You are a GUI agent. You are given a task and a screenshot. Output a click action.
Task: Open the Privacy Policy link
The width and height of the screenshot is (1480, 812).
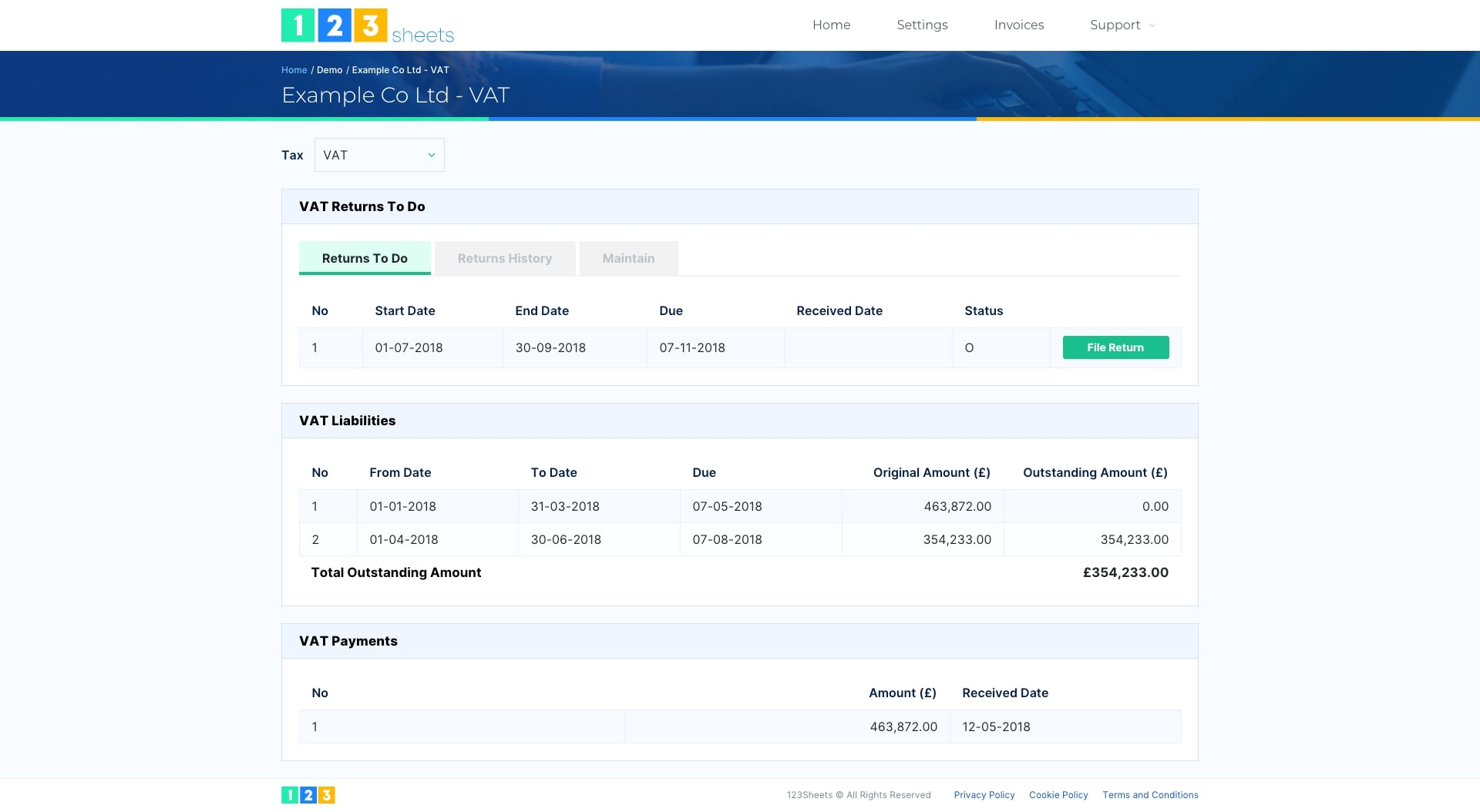pyautogui.click(x=984, y=794)
